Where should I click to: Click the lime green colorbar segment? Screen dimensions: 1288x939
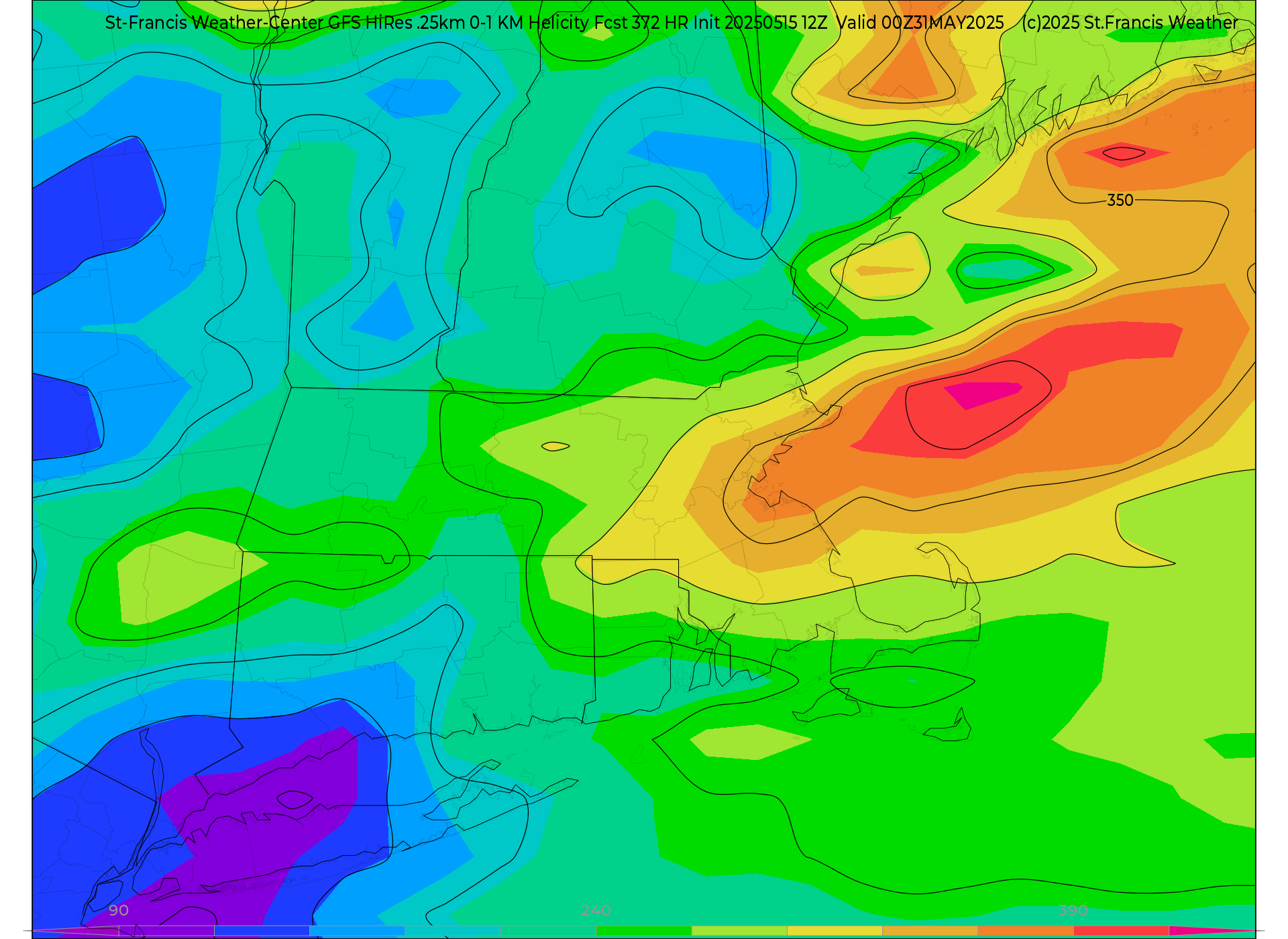(x=739, y=931)
